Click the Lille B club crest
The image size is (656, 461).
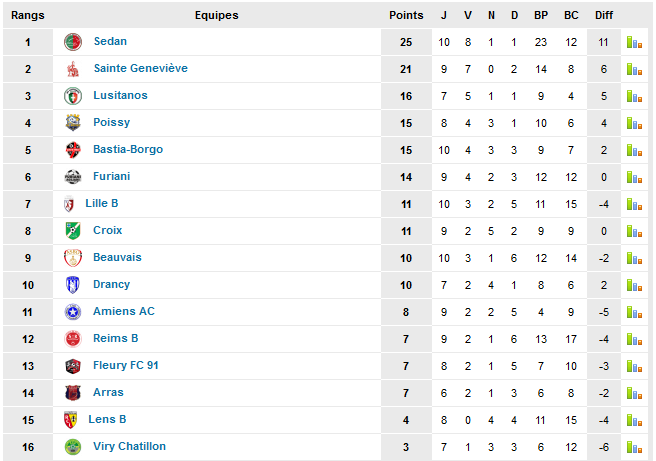pos(69,204)
